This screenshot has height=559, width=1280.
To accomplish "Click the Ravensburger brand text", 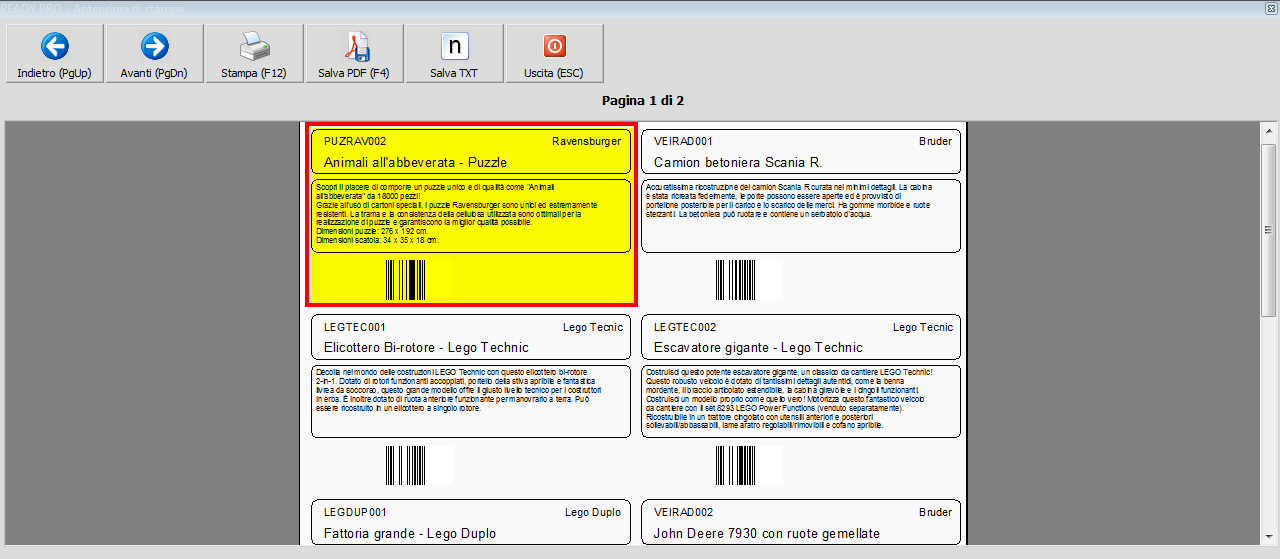I will pyautogui.click(x=586, y=141).
